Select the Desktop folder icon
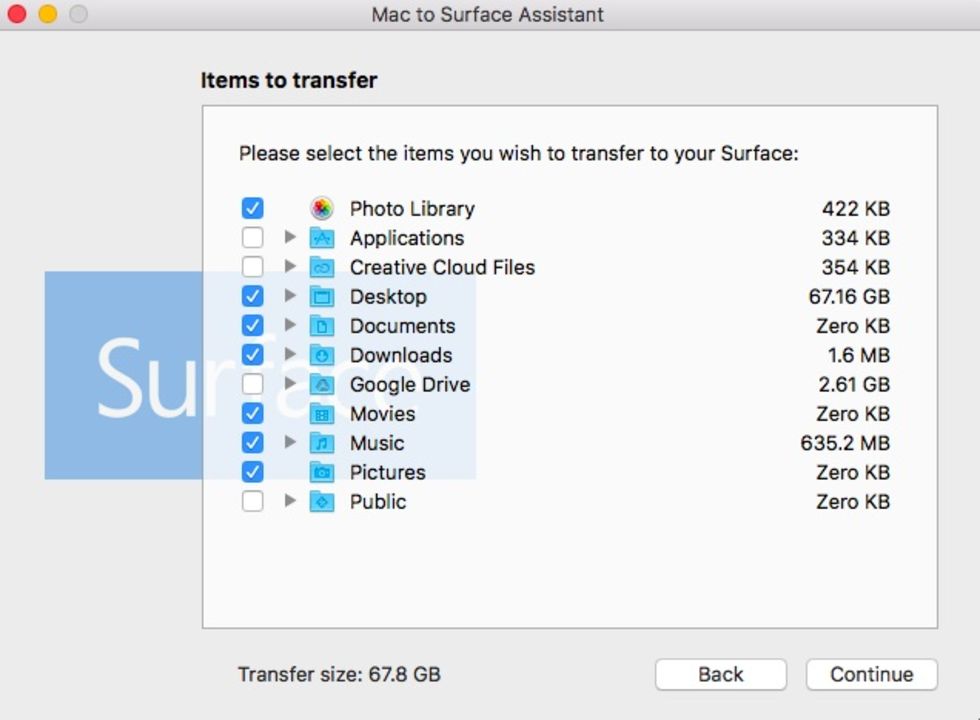Image resolution: width=980 pixels, height=720 pixels. (x=321, y=297)
